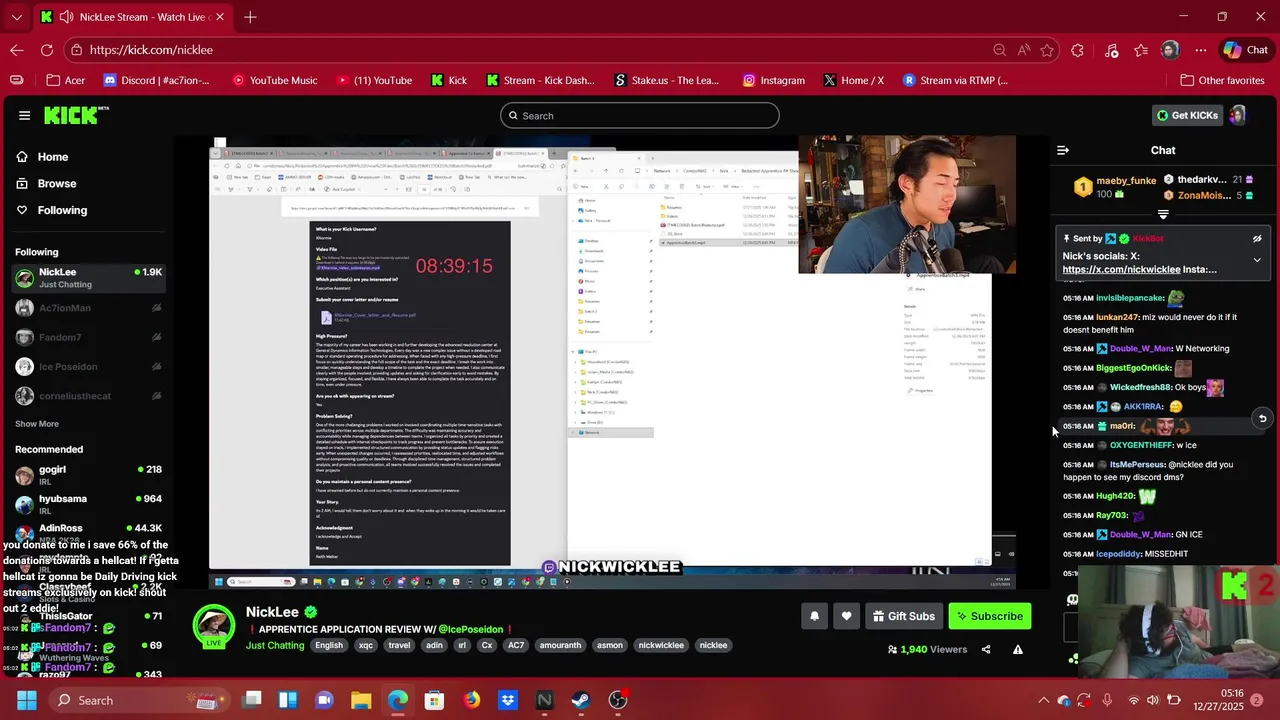Select the travel tag
This screenshot has width=1280, height=720.
400,645
